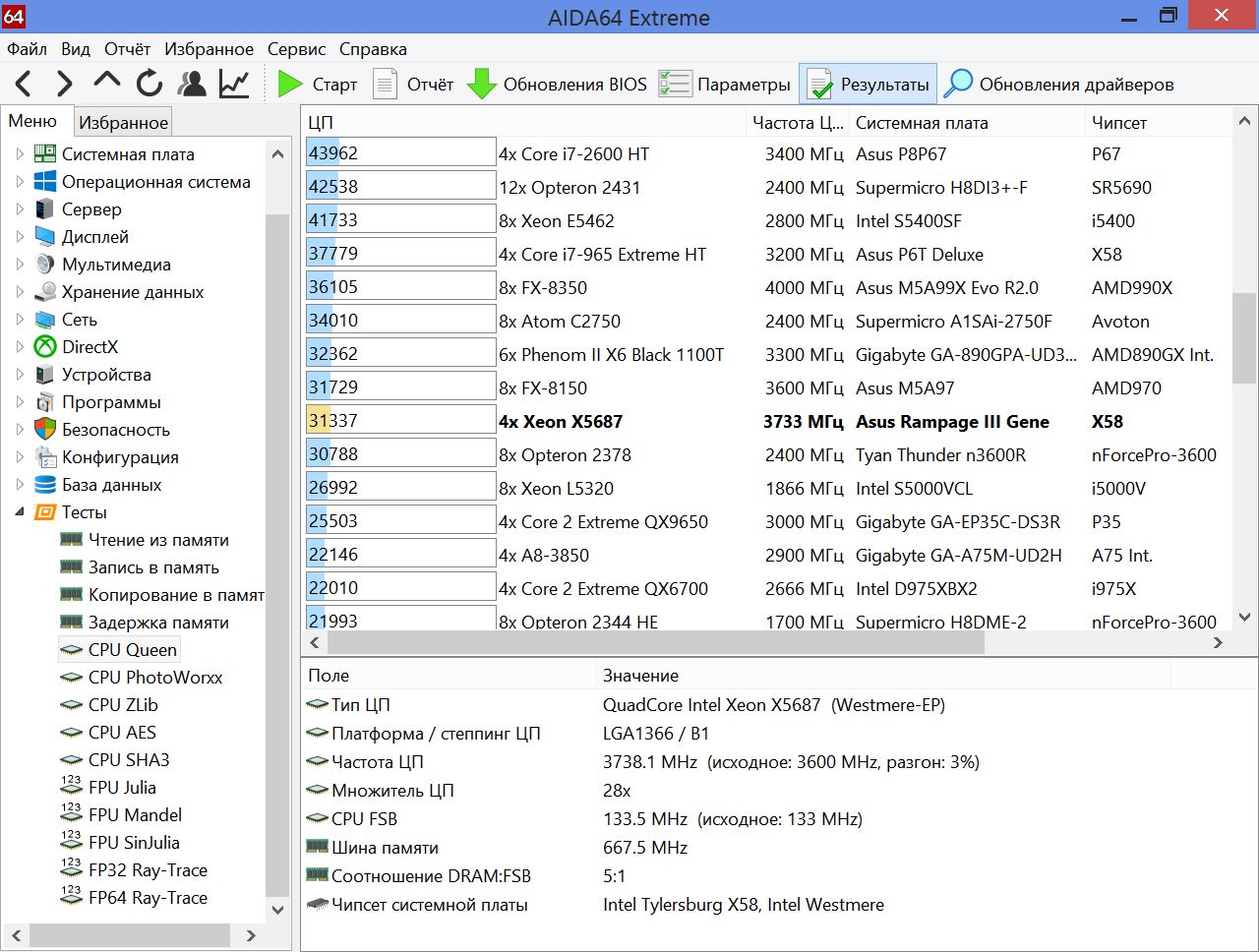Click results list horizontal scrollbar right arrow
The height and width of the screenshot is (952, 1259).
[x=1219, y=642]
